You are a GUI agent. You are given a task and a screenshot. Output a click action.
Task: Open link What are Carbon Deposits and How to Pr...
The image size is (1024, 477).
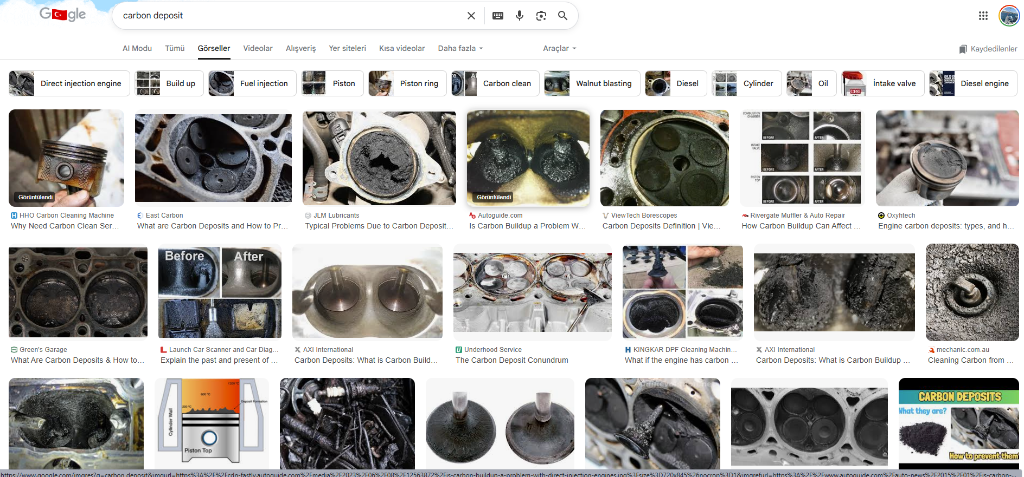pyautogui.click(x=213, y=226)
